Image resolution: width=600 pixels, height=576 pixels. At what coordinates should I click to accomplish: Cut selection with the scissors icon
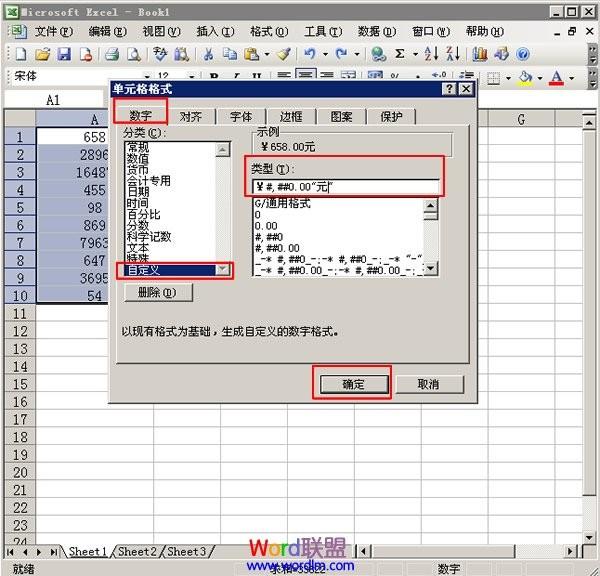pos(208,54)
